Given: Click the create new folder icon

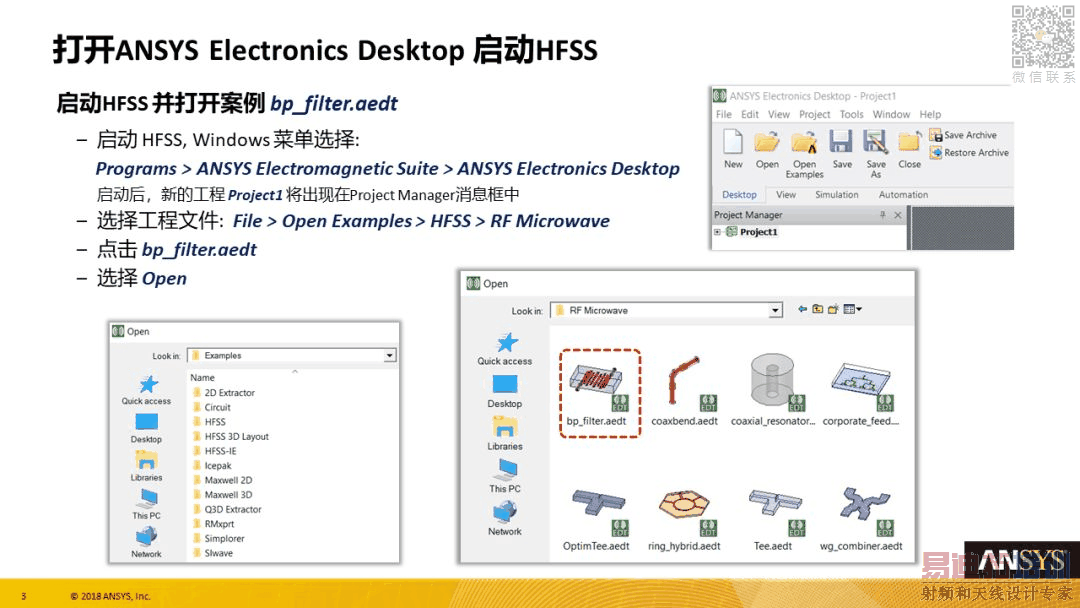Looking at the screenshot, I should (833, 309).
